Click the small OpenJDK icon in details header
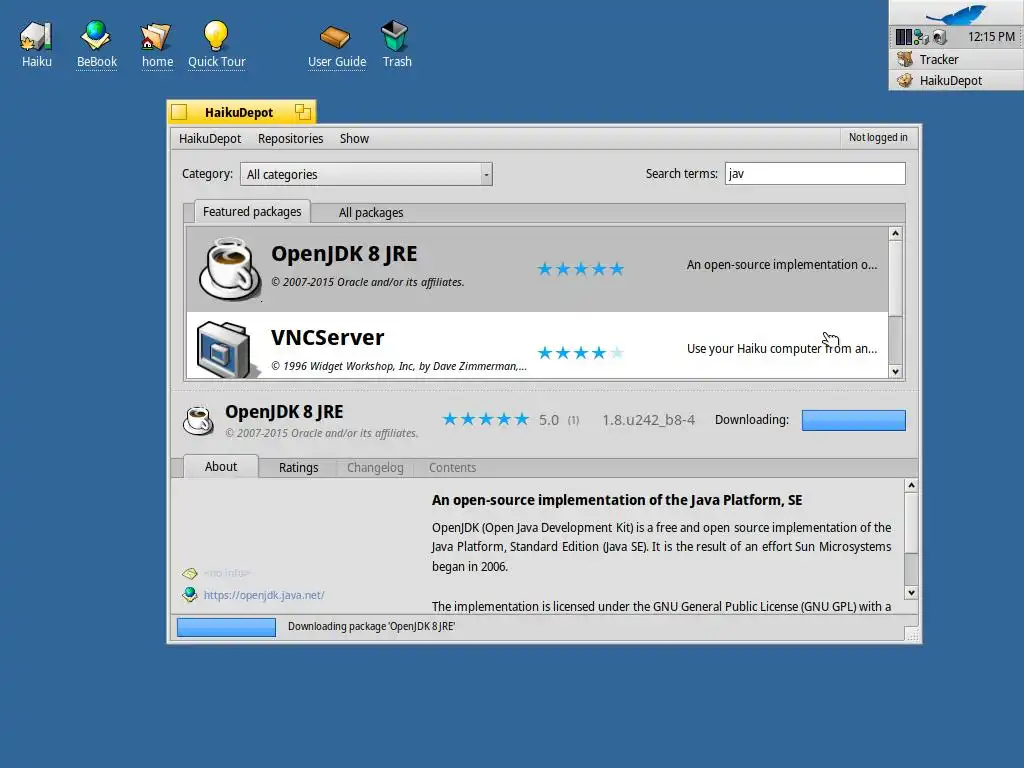The height and width of the screenshot is (768, 1024). 198,420
